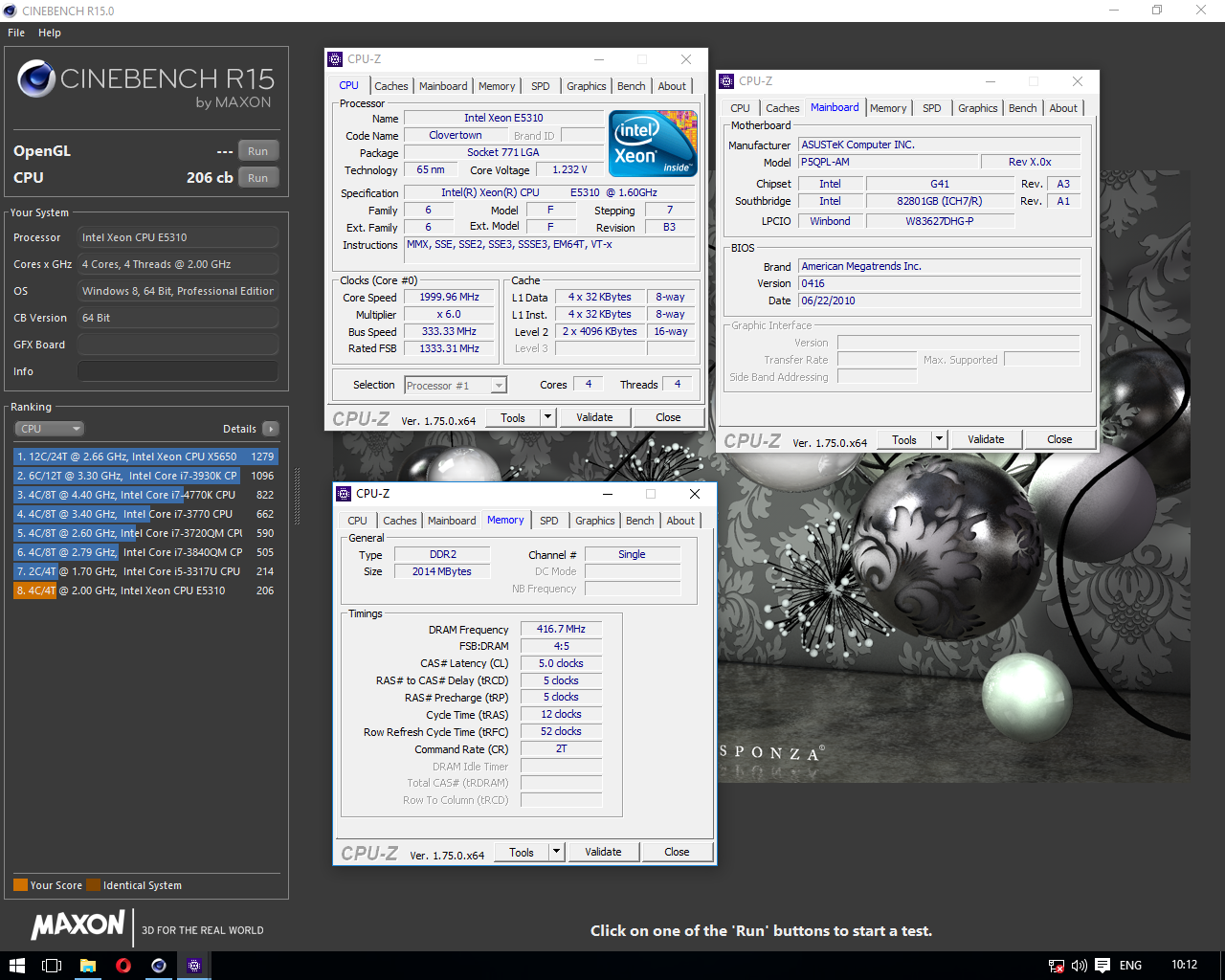Switch to Bench tab in the Memory window
Image resolution: width=1225 pixels, height=980 pixels.
coord(640,521)
